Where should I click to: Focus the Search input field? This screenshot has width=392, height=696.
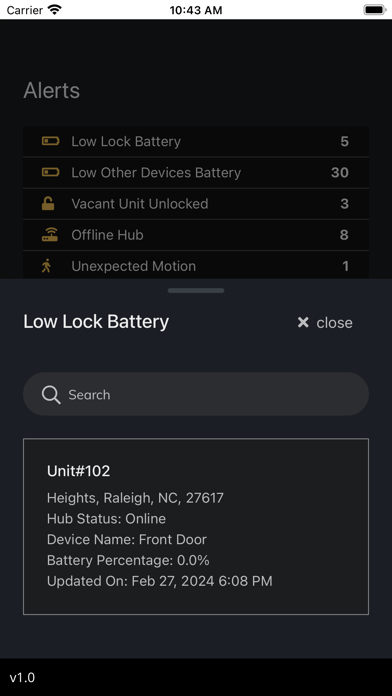(196, 394)
